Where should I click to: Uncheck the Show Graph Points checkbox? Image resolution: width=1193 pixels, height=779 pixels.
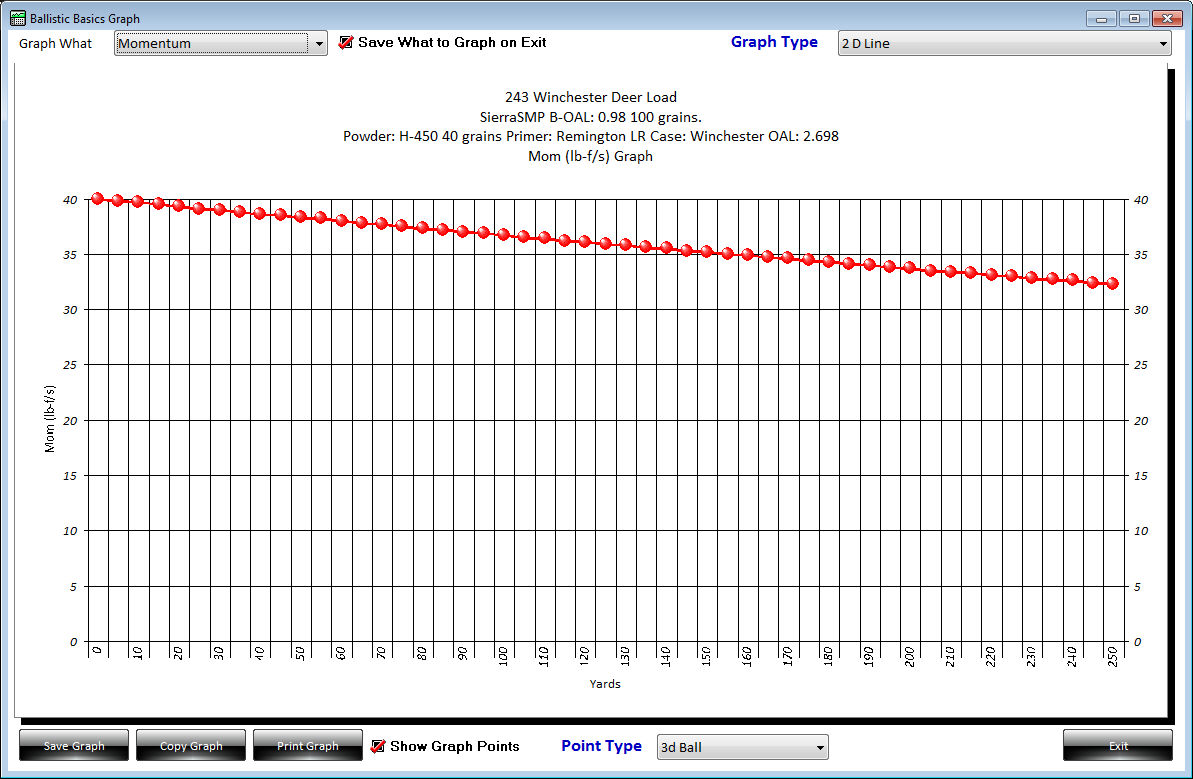(378, 746)
